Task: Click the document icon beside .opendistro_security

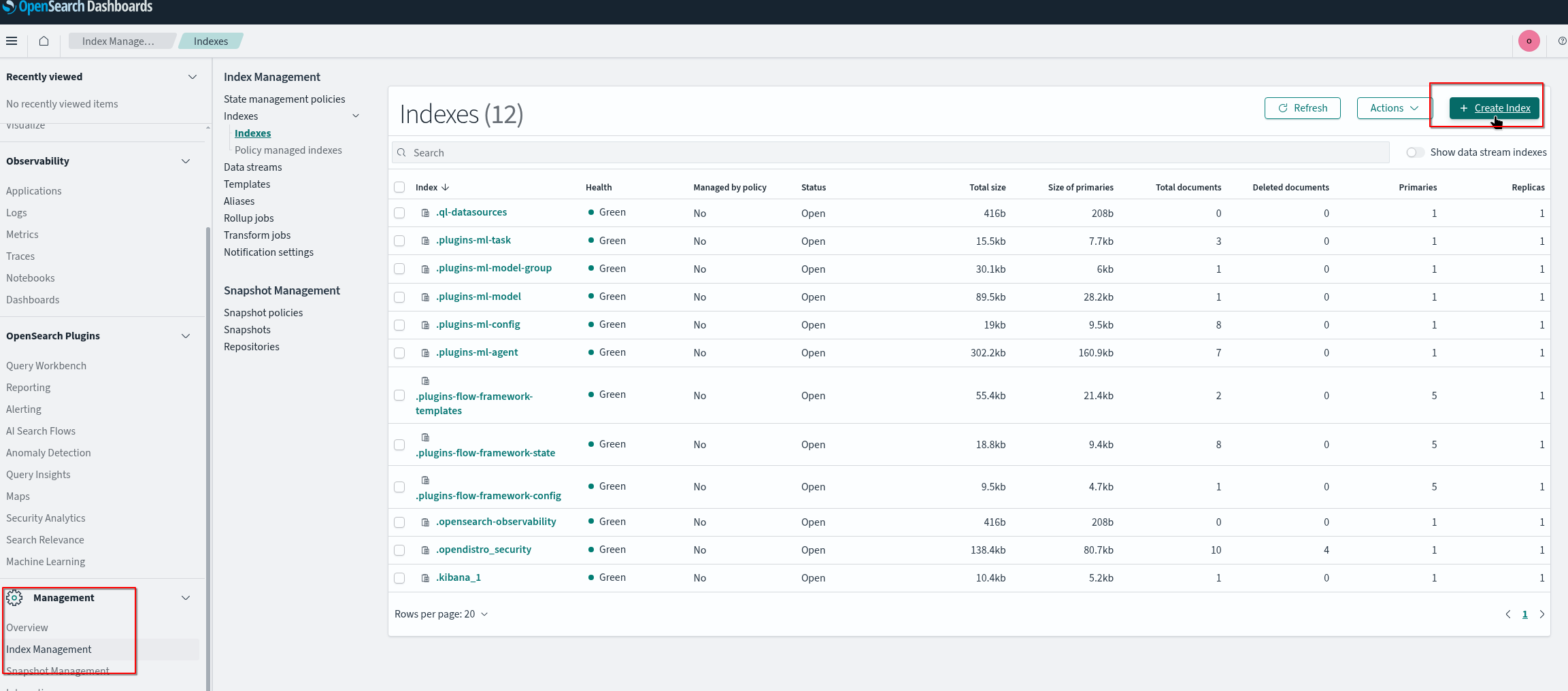Action: coord(425,550)
